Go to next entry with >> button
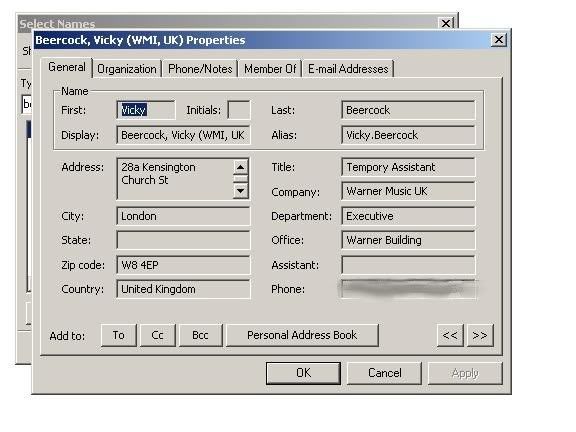The height and width of the screenshot is (432, 576). [480, 335]
